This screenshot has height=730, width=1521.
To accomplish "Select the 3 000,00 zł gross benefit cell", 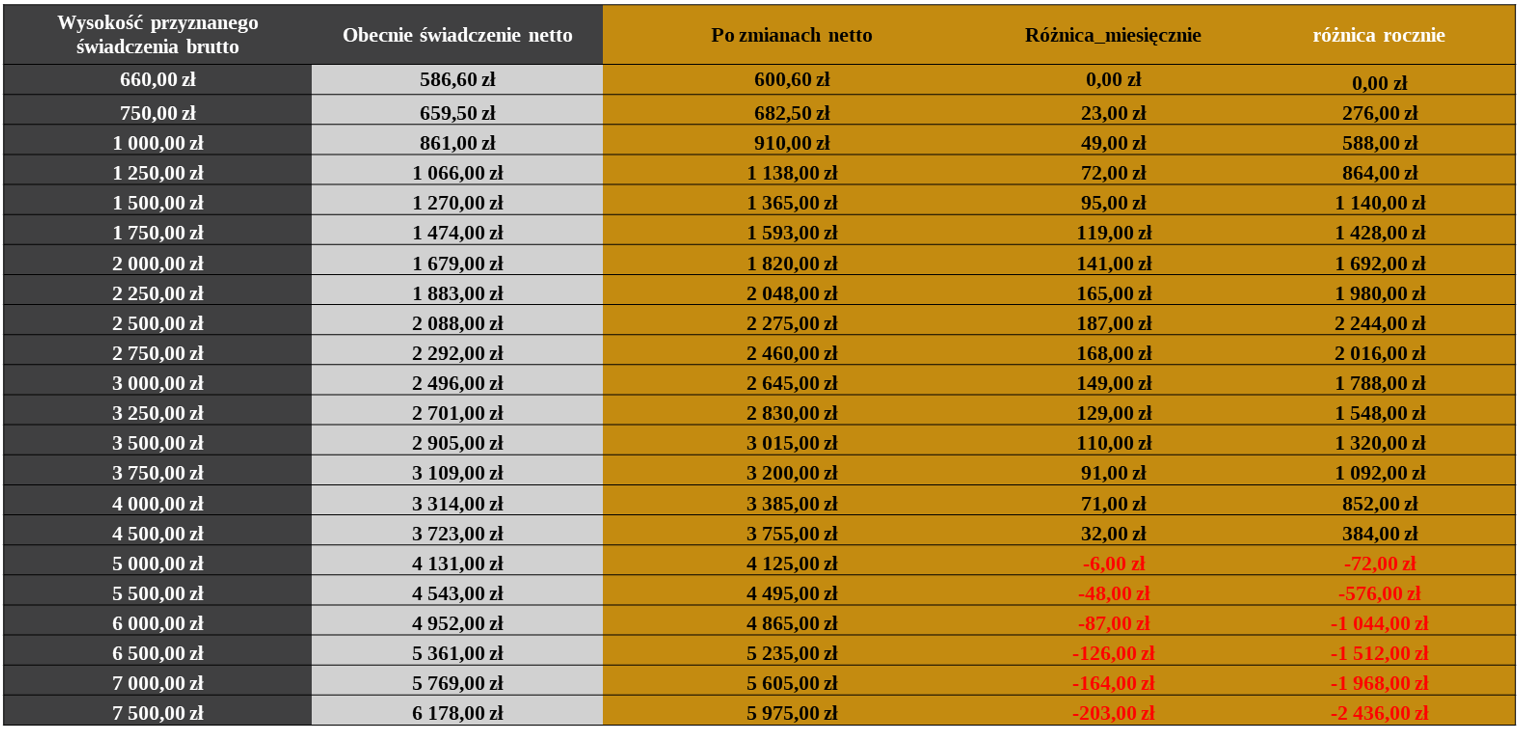I will 158,383.
